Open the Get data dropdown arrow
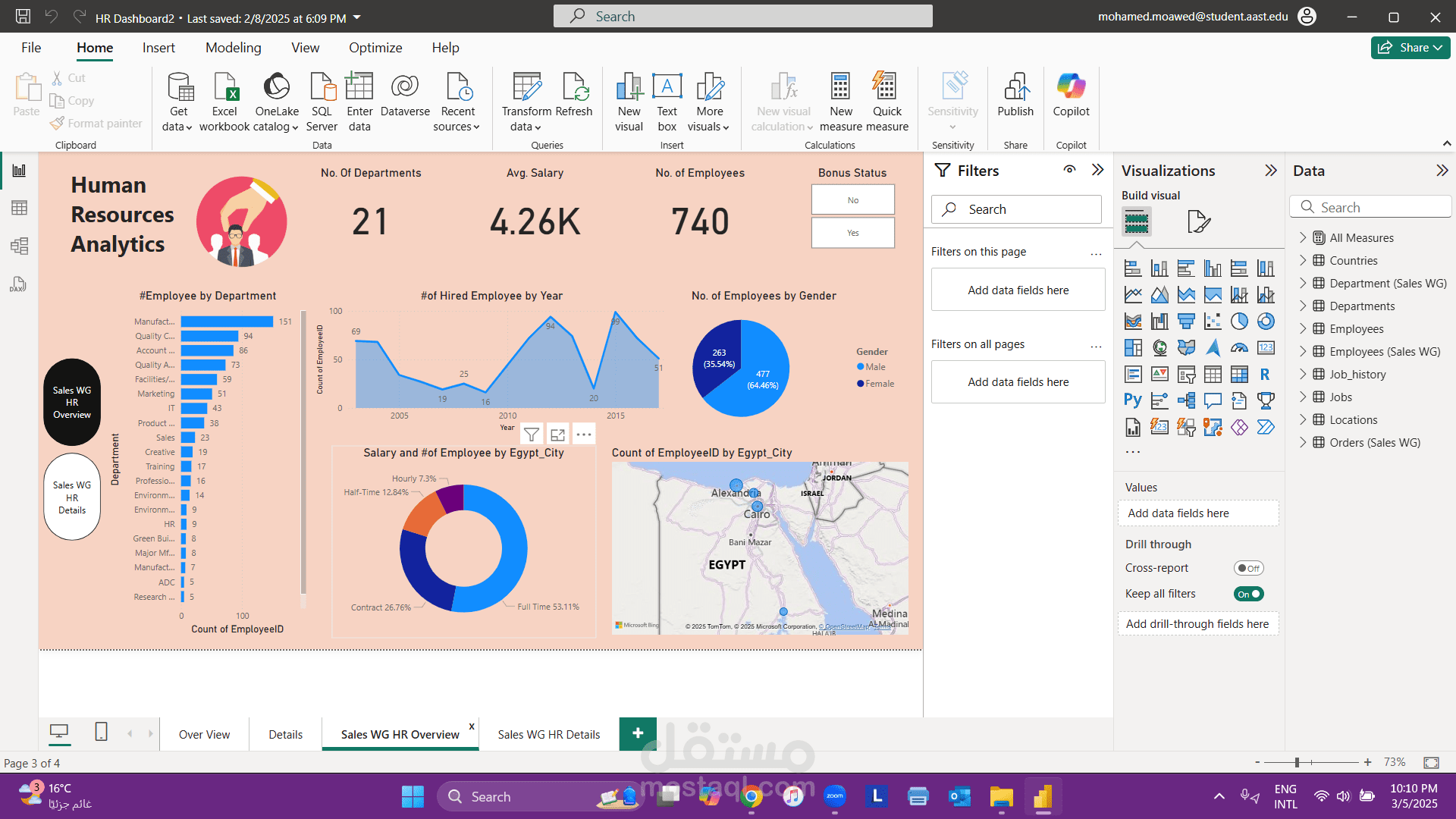Viewport: 1456px width, 819px height. [191, 127]
